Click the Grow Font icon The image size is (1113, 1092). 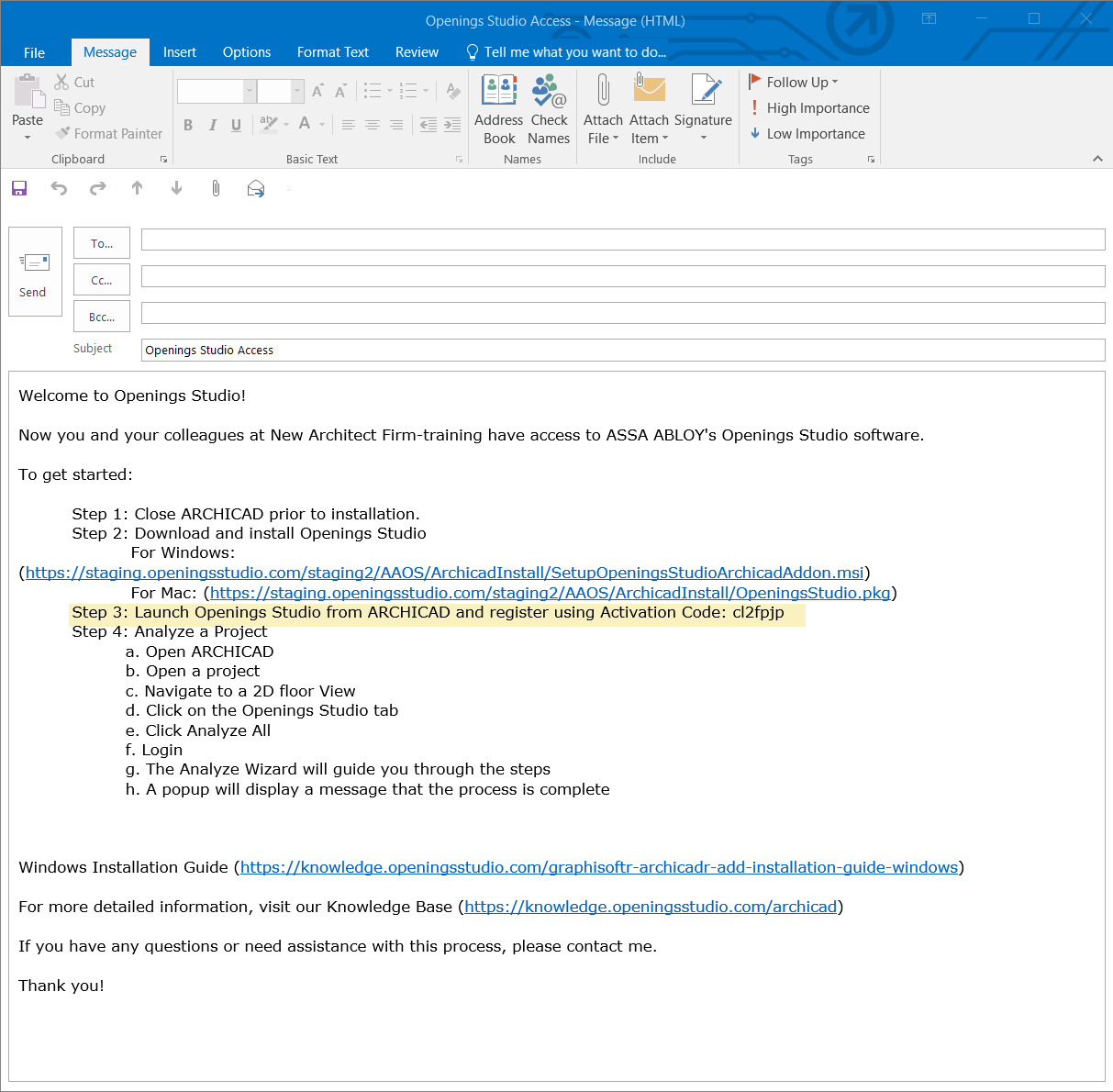coord(317,91)
